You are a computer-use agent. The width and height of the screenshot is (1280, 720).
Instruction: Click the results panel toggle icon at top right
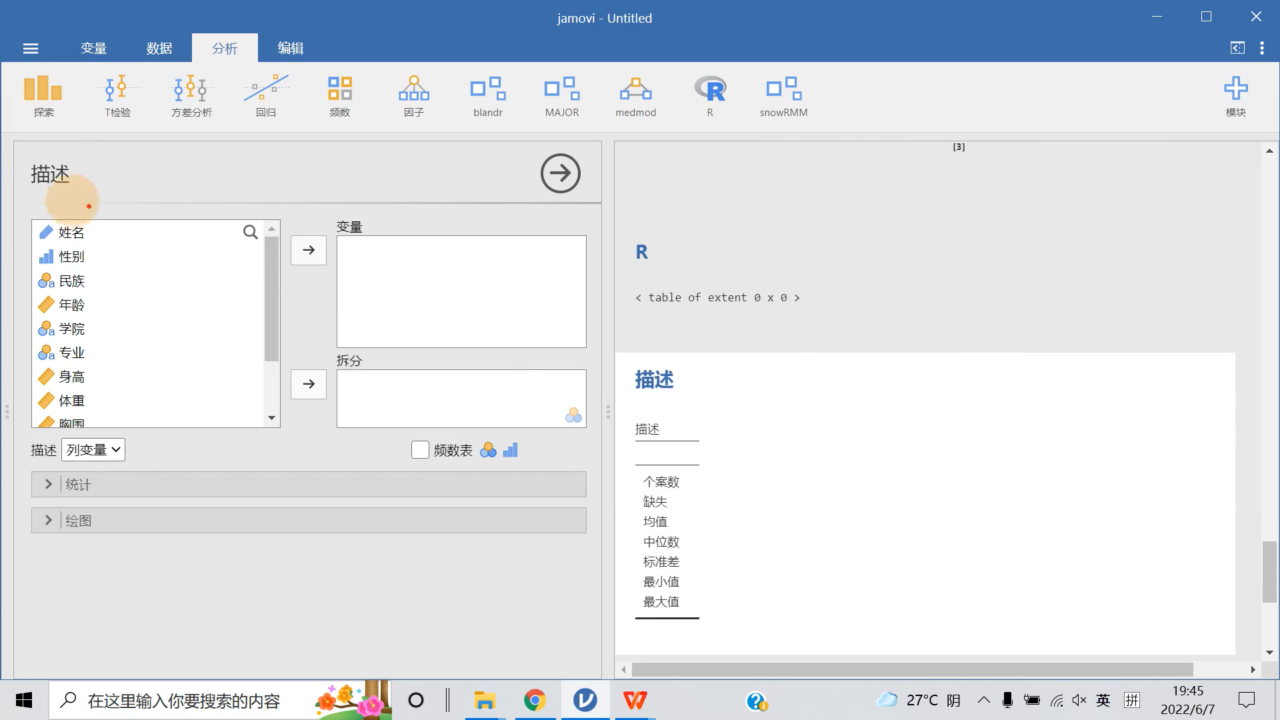tap(1237, 48)
